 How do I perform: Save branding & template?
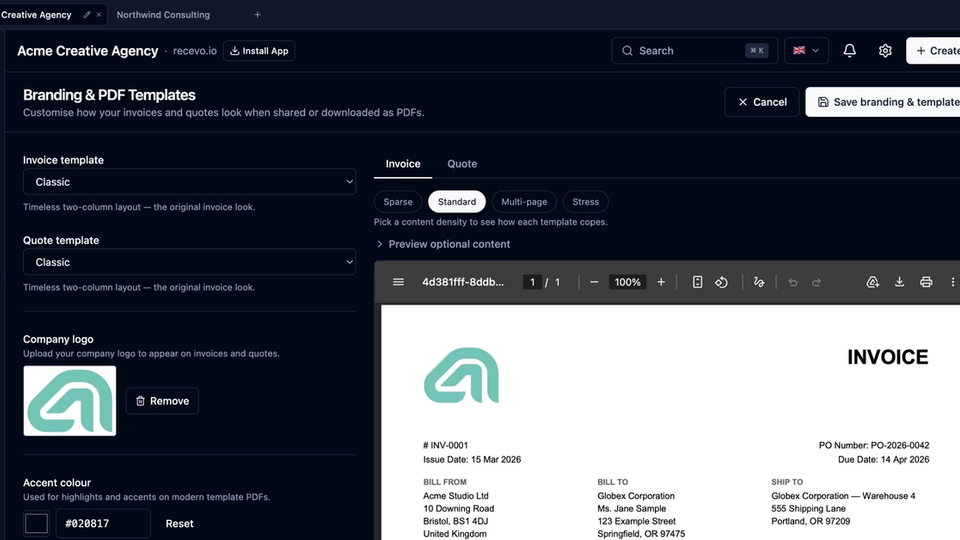pyautogui.click(x=883, y=102)
